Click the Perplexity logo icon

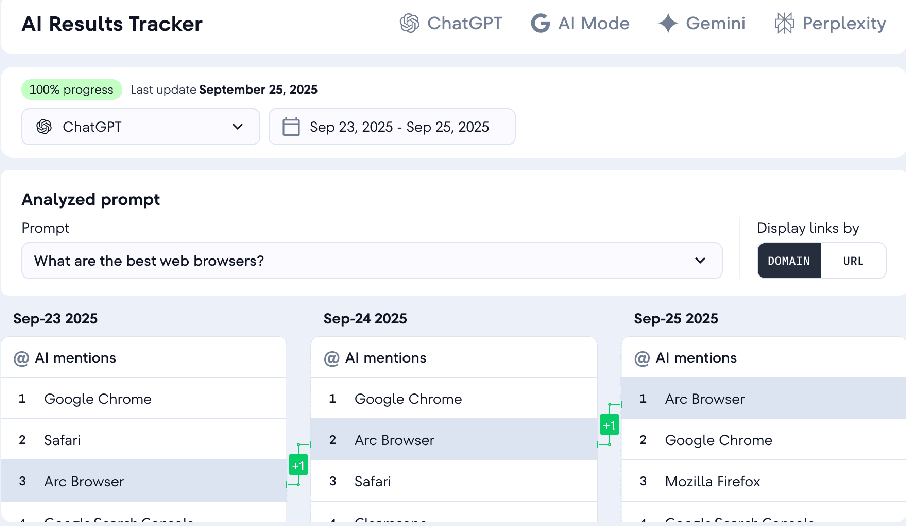click(784, 23)
